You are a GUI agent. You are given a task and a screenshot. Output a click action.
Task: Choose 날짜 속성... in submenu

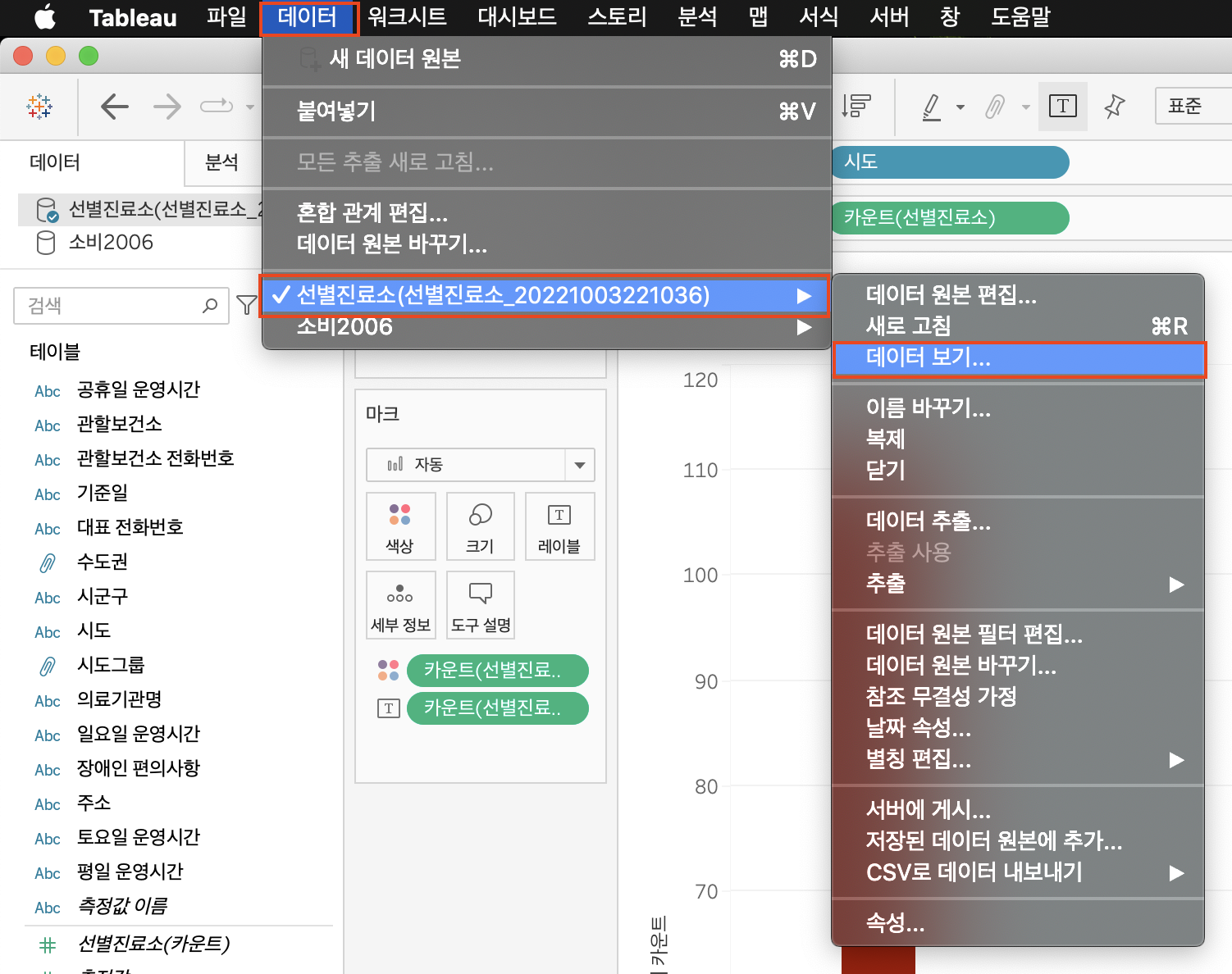tap(1019, 728)
